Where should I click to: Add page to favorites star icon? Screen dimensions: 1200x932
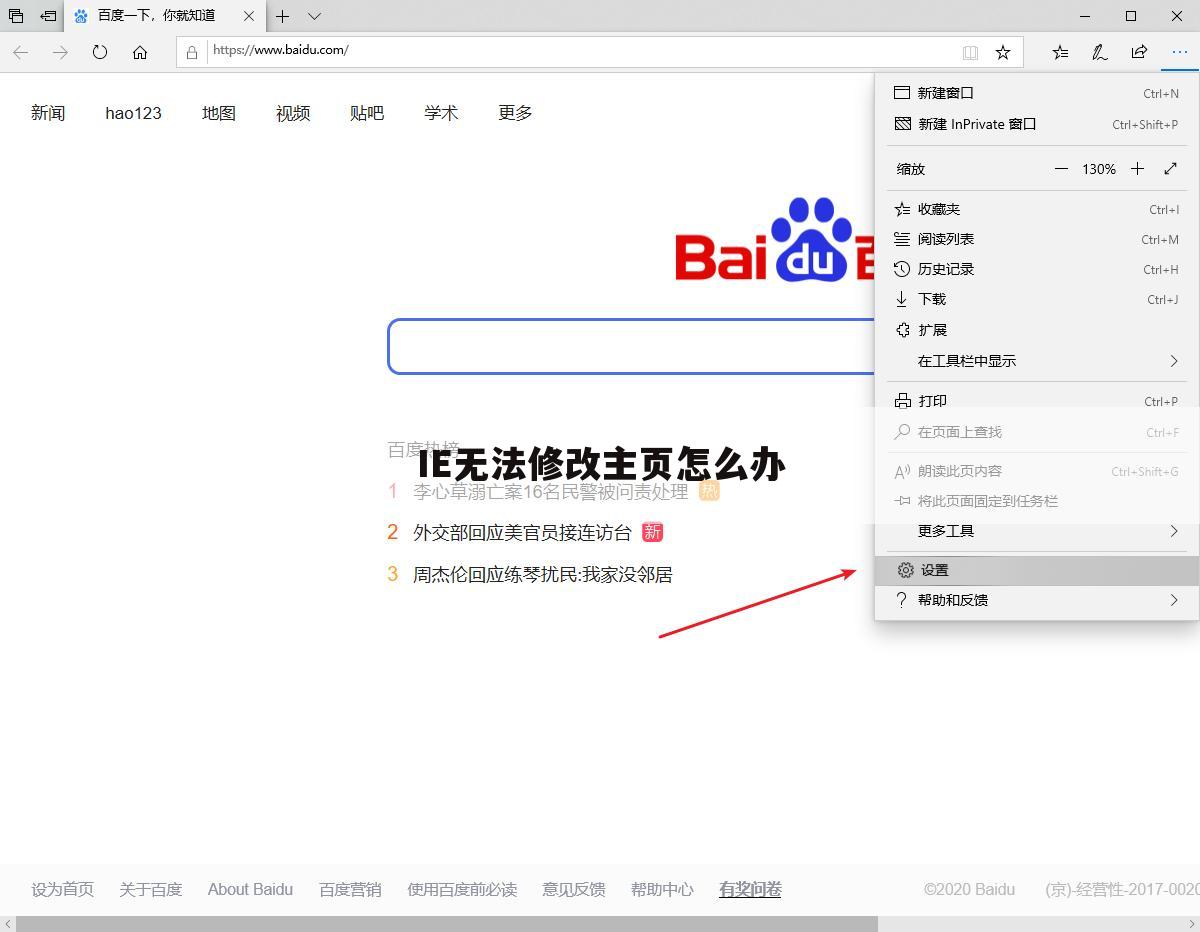click(x=1003, y=52)
